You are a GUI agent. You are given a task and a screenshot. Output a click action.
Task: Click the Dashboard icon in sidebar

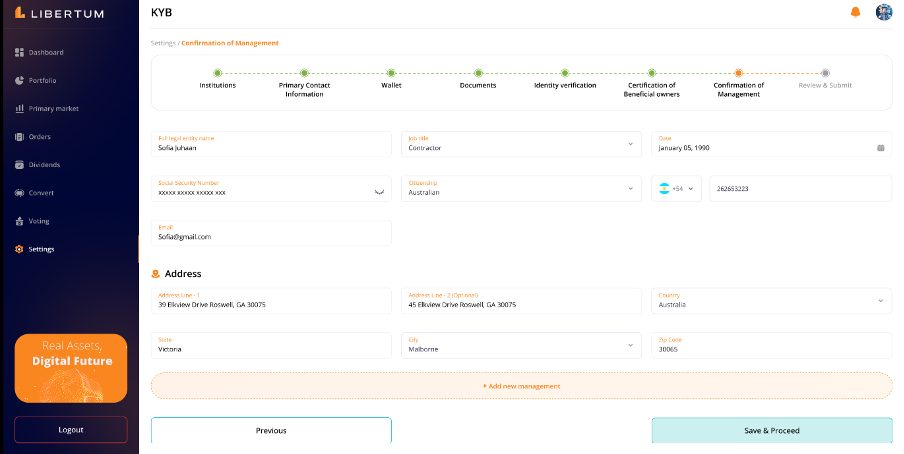20,52
